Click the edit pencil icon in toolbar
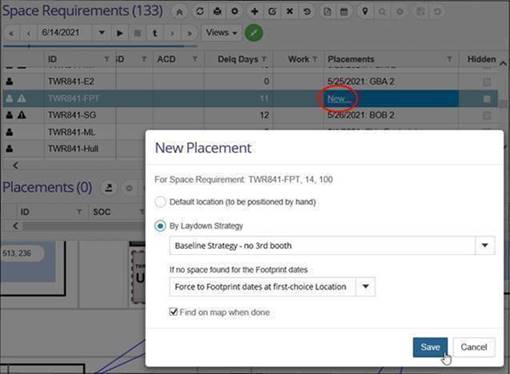The image size is (510, 374). pyautogui.click(x=272, y=12)
